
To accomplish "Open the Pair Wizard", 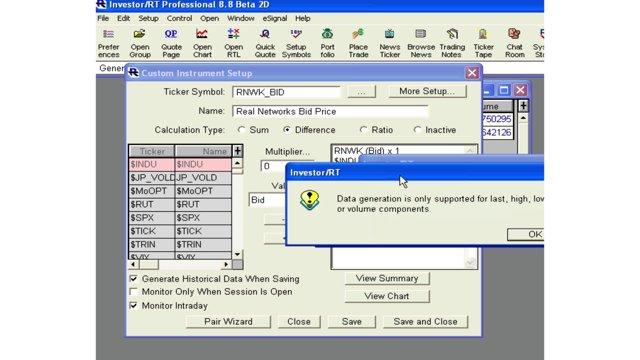I will (228, 322).
